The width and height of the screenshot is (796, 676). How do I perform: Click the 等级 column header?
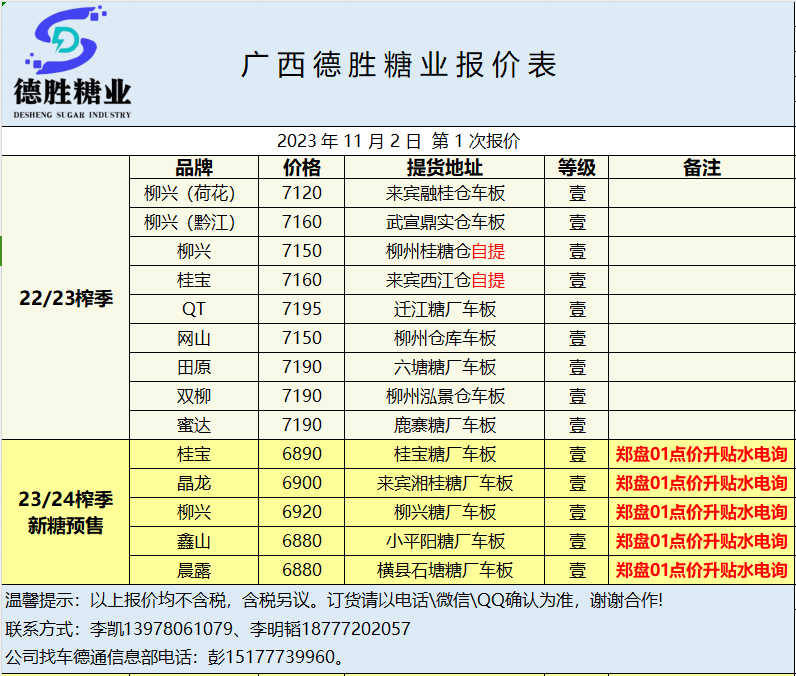point(577,168)
